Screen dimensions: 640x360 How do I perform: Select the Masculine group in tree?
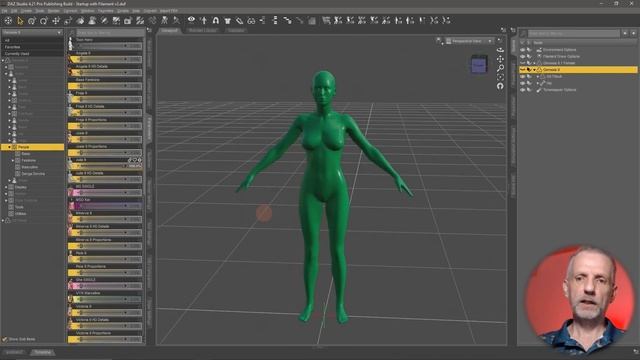pos(30,167)
